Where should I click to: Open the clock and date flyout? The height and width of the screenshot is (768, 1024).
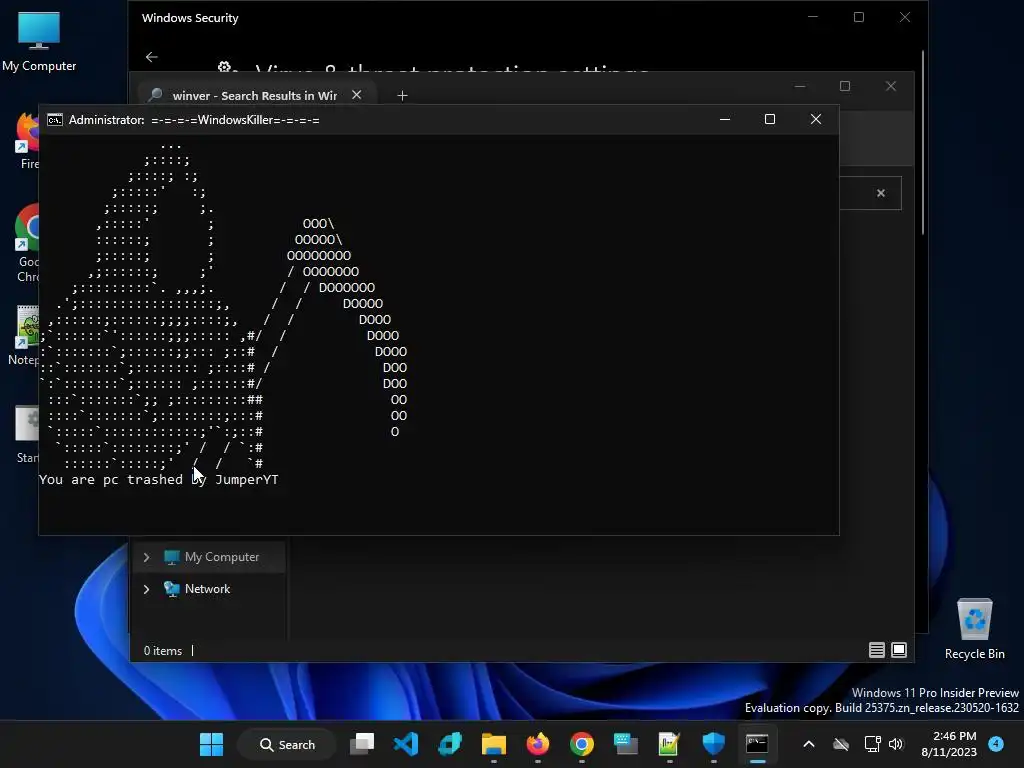949,744
